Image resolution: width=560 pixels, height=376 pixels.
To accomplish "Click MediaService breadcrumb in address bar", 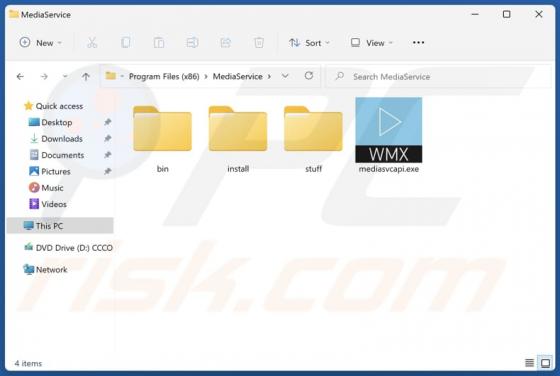I will tap(238, 76).
